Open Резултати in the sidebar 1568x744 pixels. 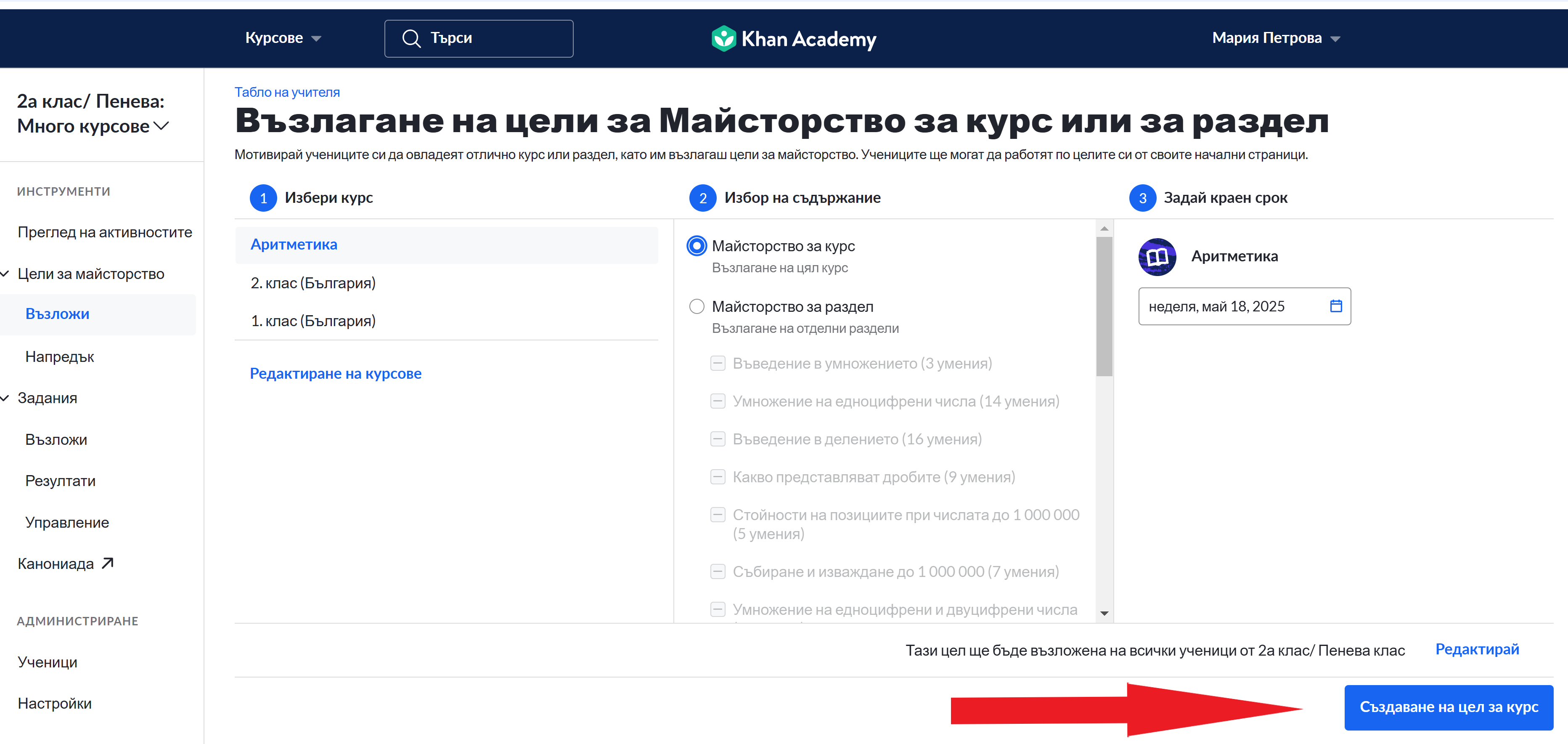pyautogui.click(x=60, y=481)
